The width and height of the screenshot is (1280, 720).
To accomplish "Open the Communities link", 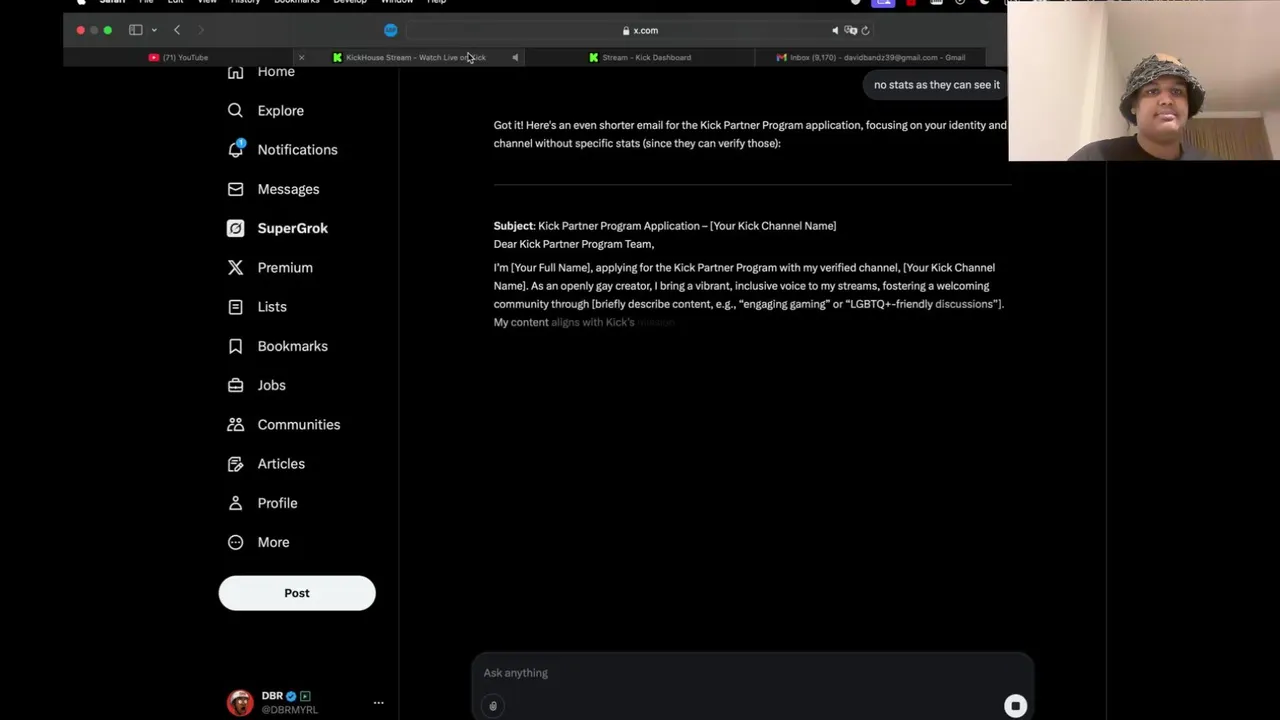I will 299,425.
